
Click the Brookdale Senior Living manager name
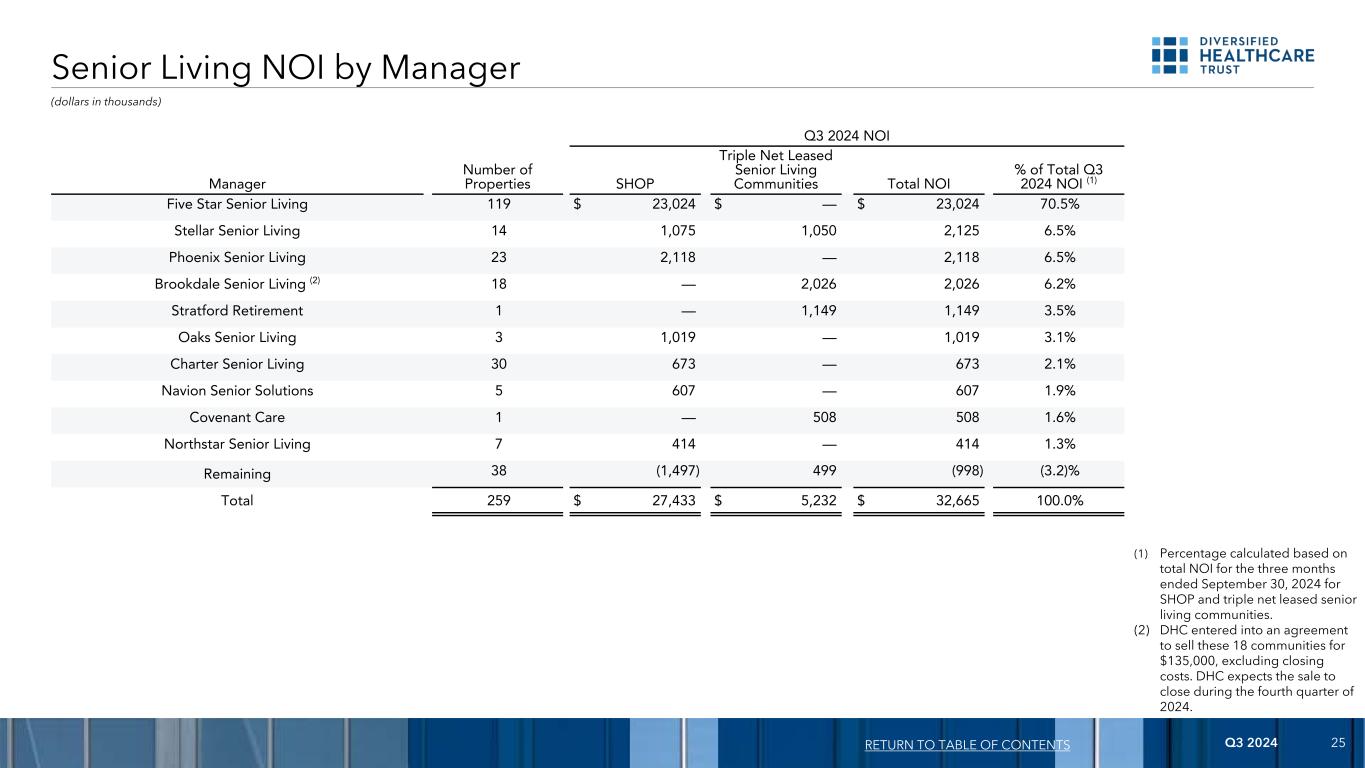click(230, 282)
